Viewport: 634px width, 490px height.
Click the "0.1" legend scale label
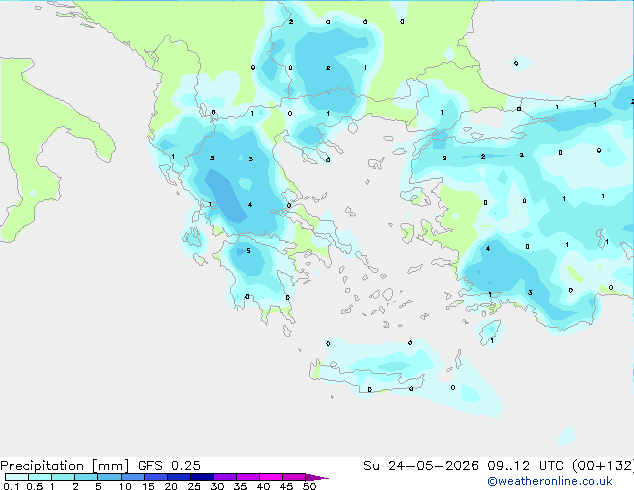[x=11, y=486]
